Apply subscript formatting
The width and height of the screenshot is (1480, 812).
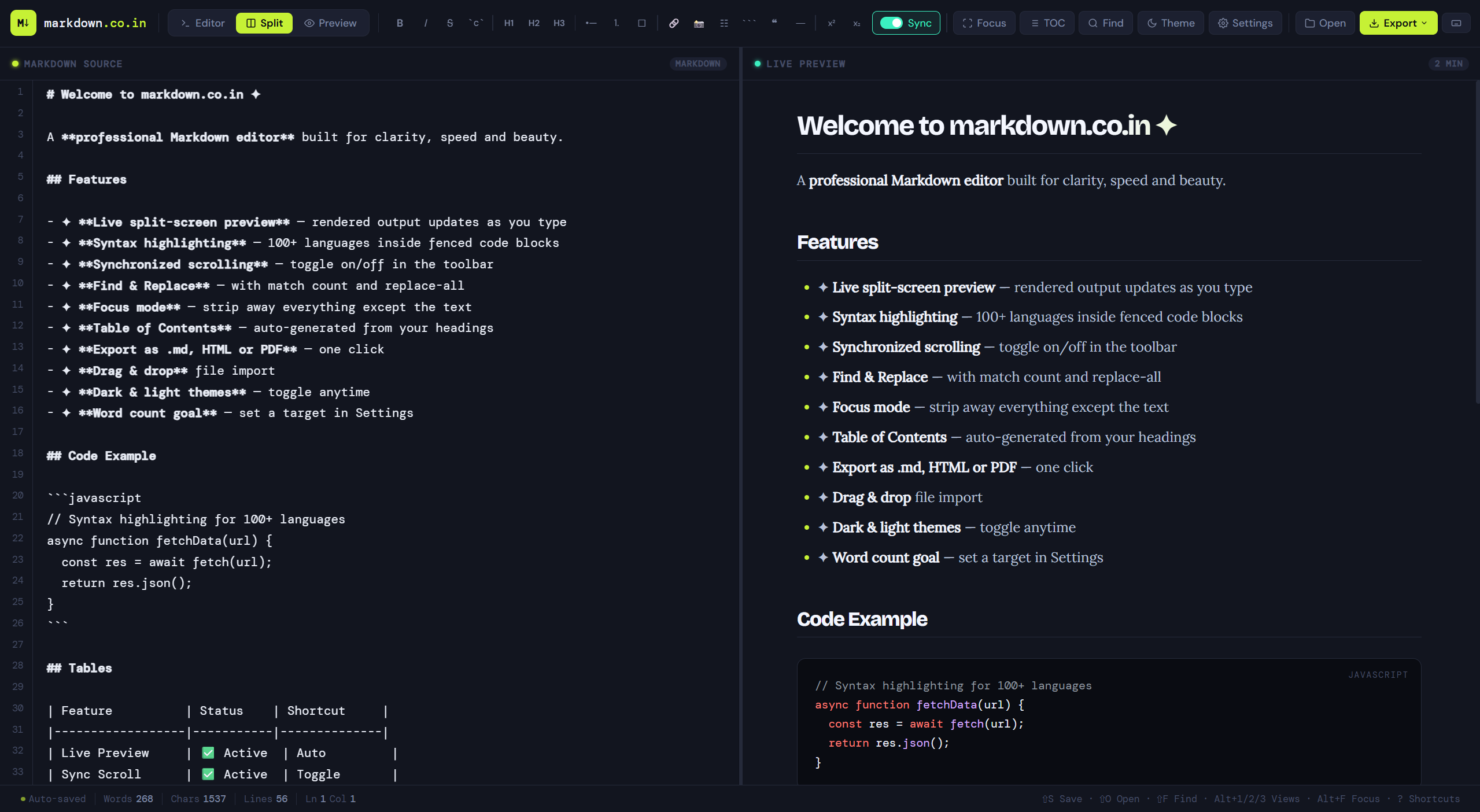coord(857,23)
